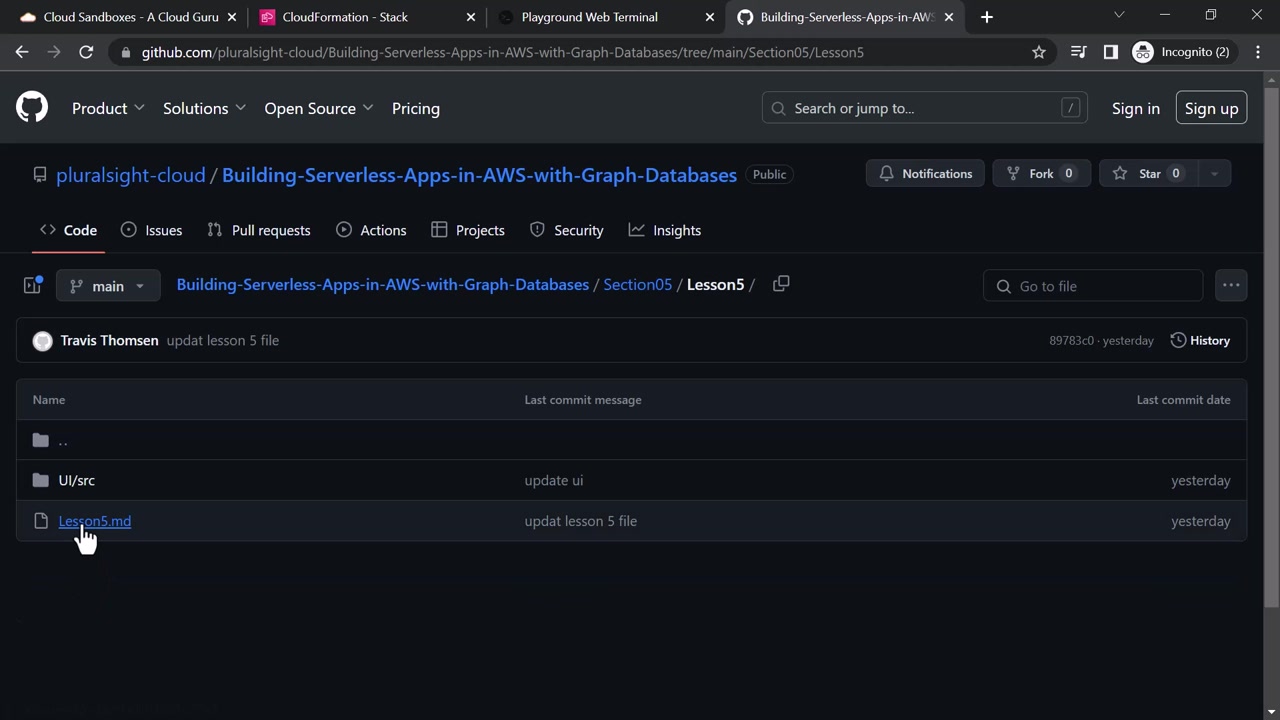Viewport: 1280px width, 720px height.
Task: Click the Go to file field
Action: point(1093,286)
